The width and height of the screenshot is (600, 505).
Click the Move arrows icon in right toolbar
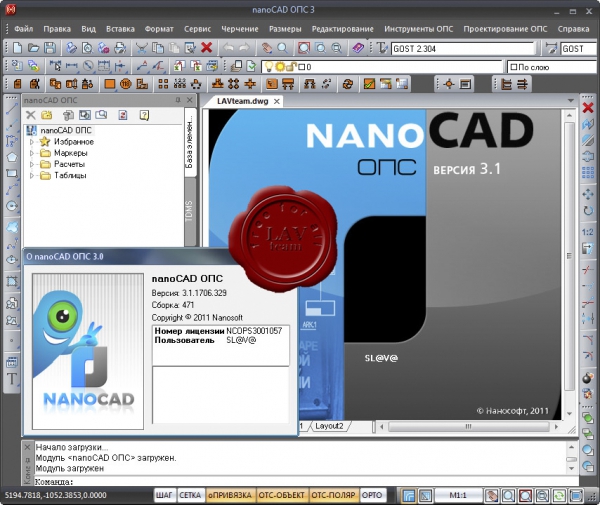coord(588,194)
